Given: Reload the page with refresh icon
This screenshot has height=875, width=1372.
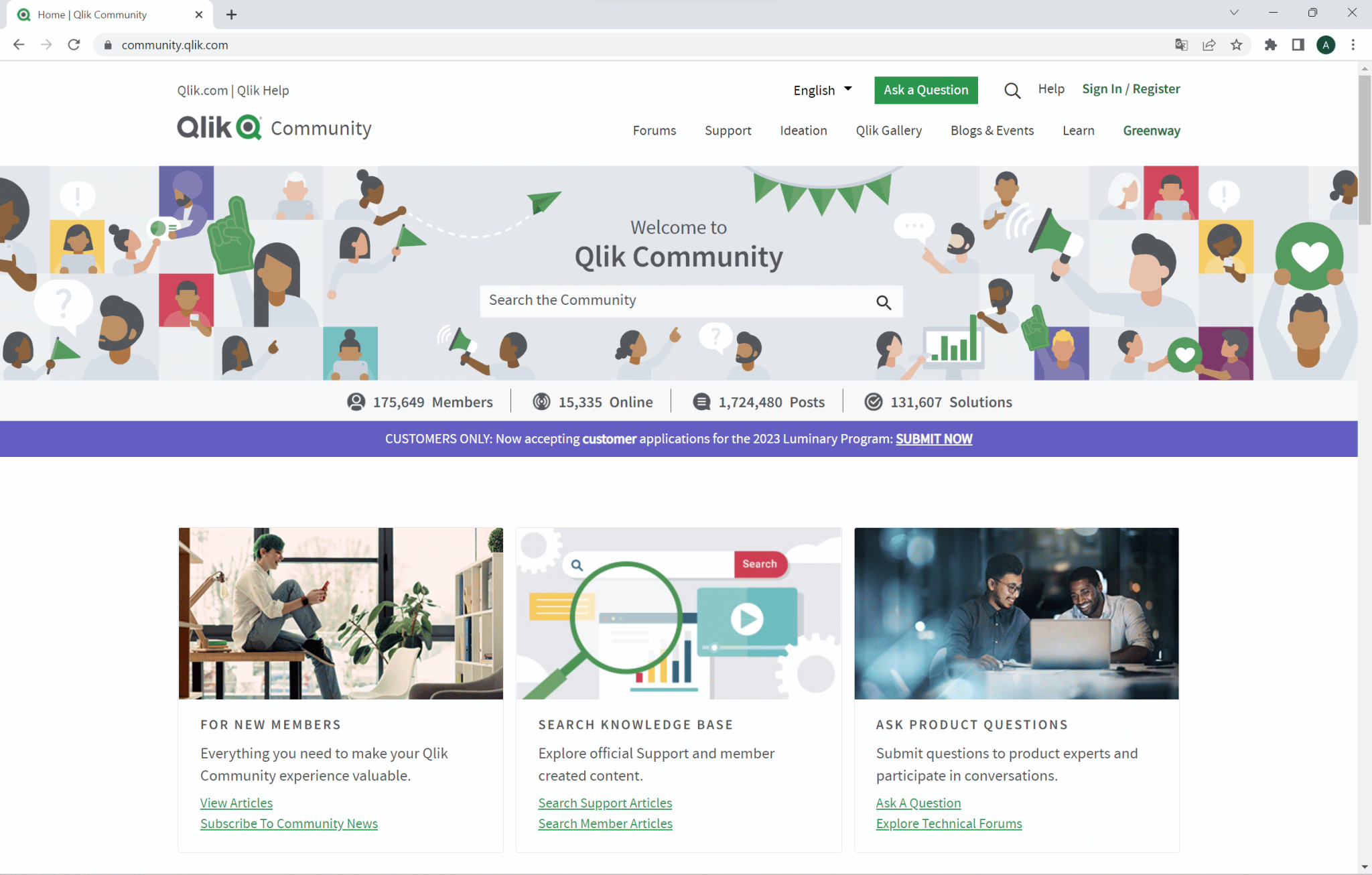Looking at the screenshot, I should click(x=74, y=45).
